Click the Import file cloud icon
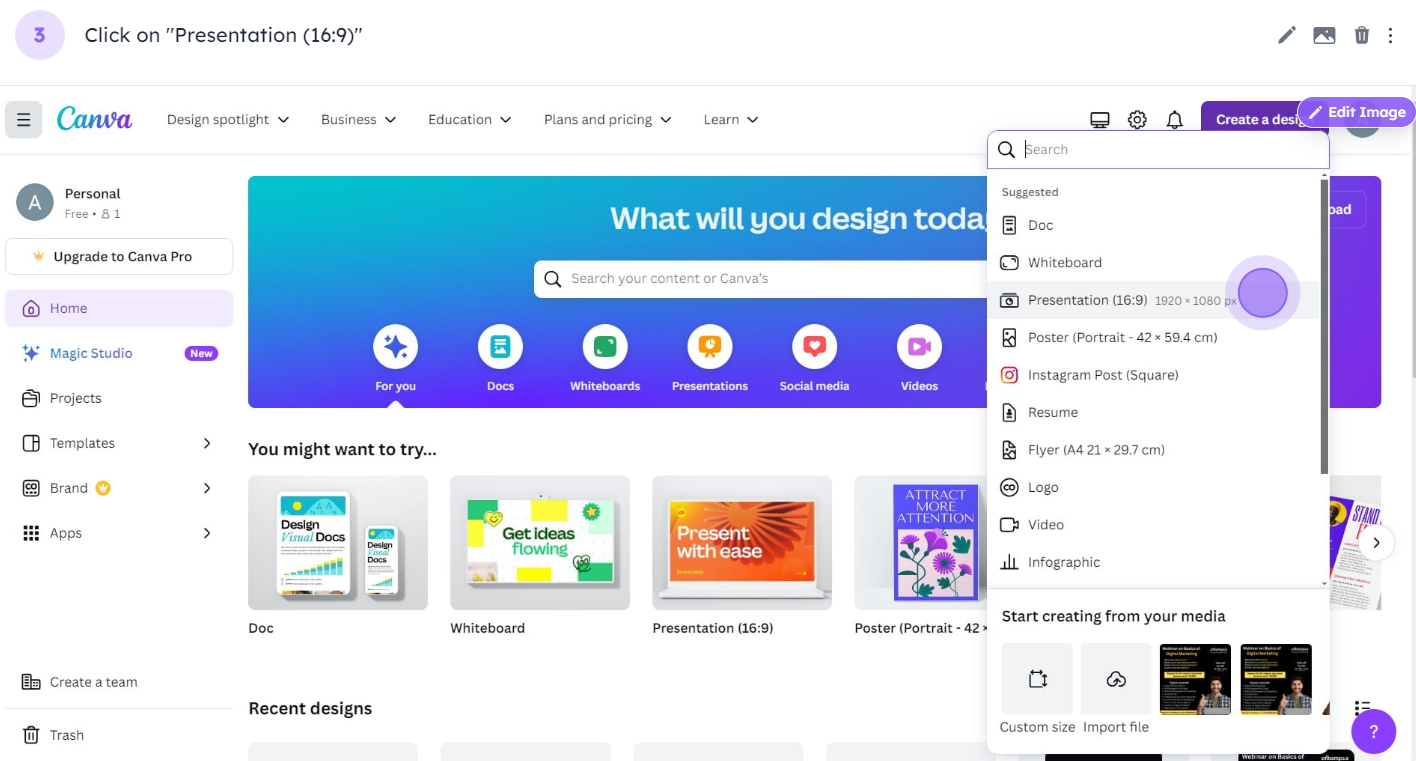The height and width of the screenshot is (761, 1416). click(x=1116, y=679)
